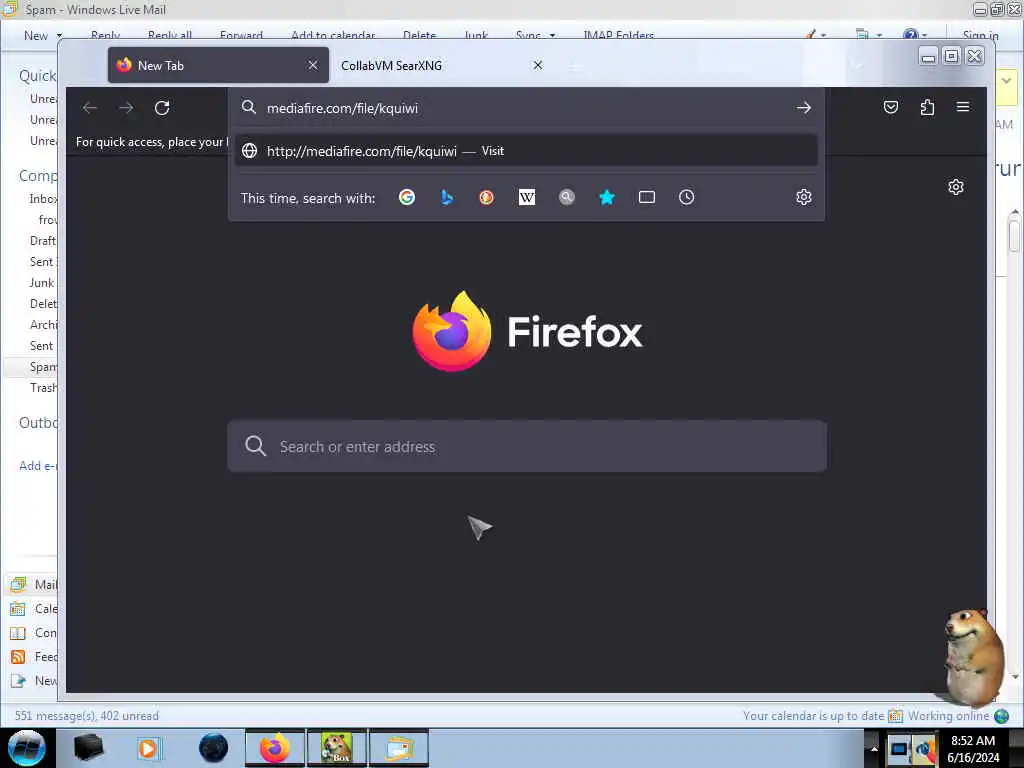Open the Firefox Extensions puzzle icon
This screenshot has height=768, width=1024.
(x=927, y=107)
